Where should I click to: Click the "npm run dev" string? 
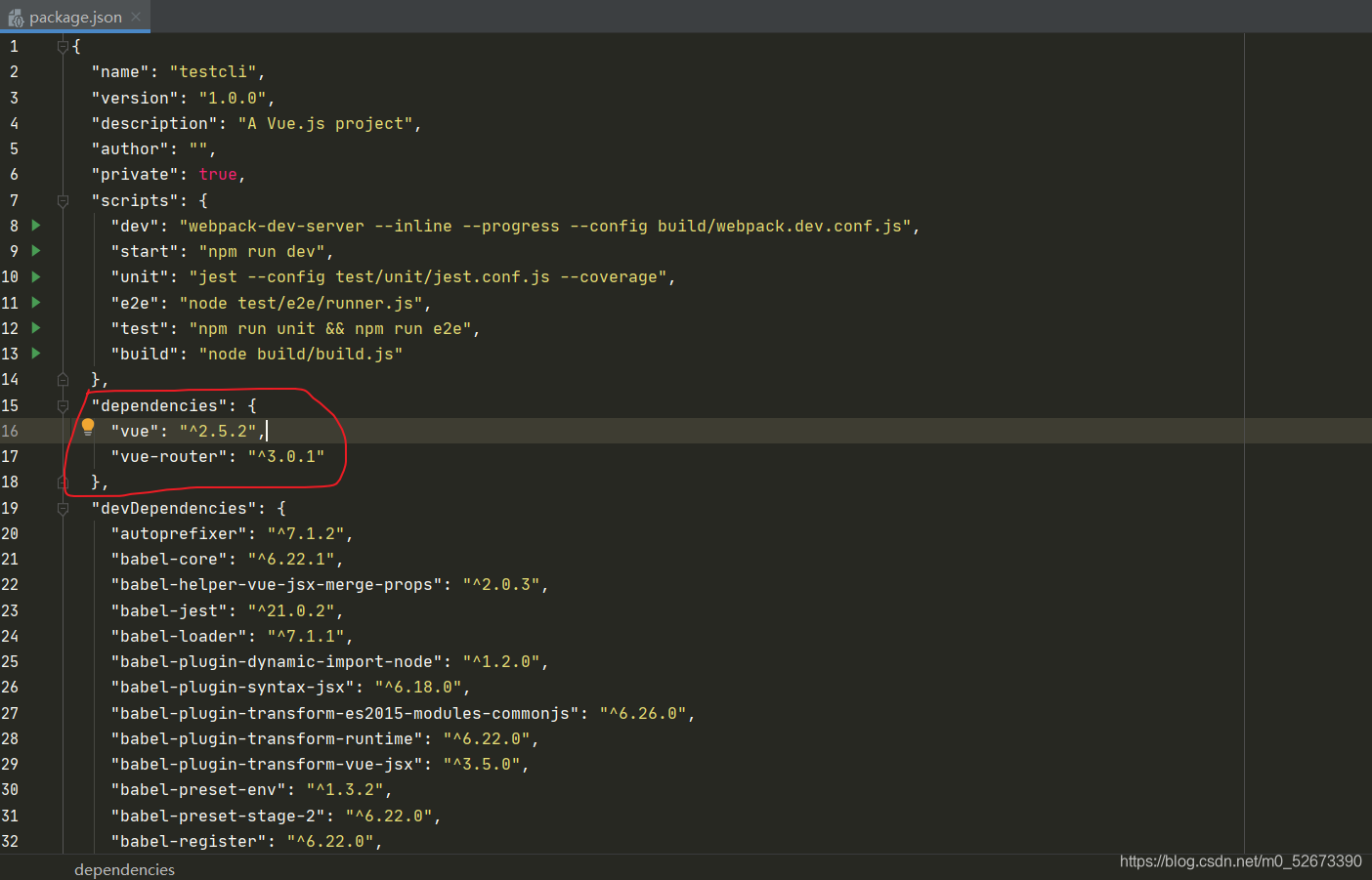(x=262, y=251)
